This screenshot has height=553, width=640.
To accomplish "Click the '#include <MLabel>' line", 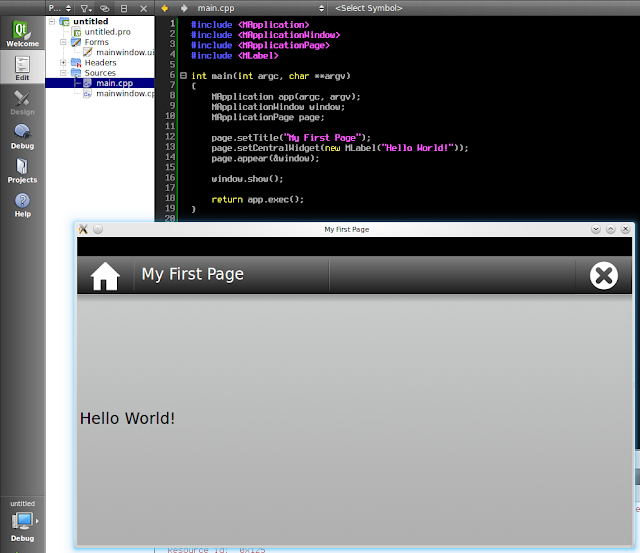I will [x=235, y=56].
